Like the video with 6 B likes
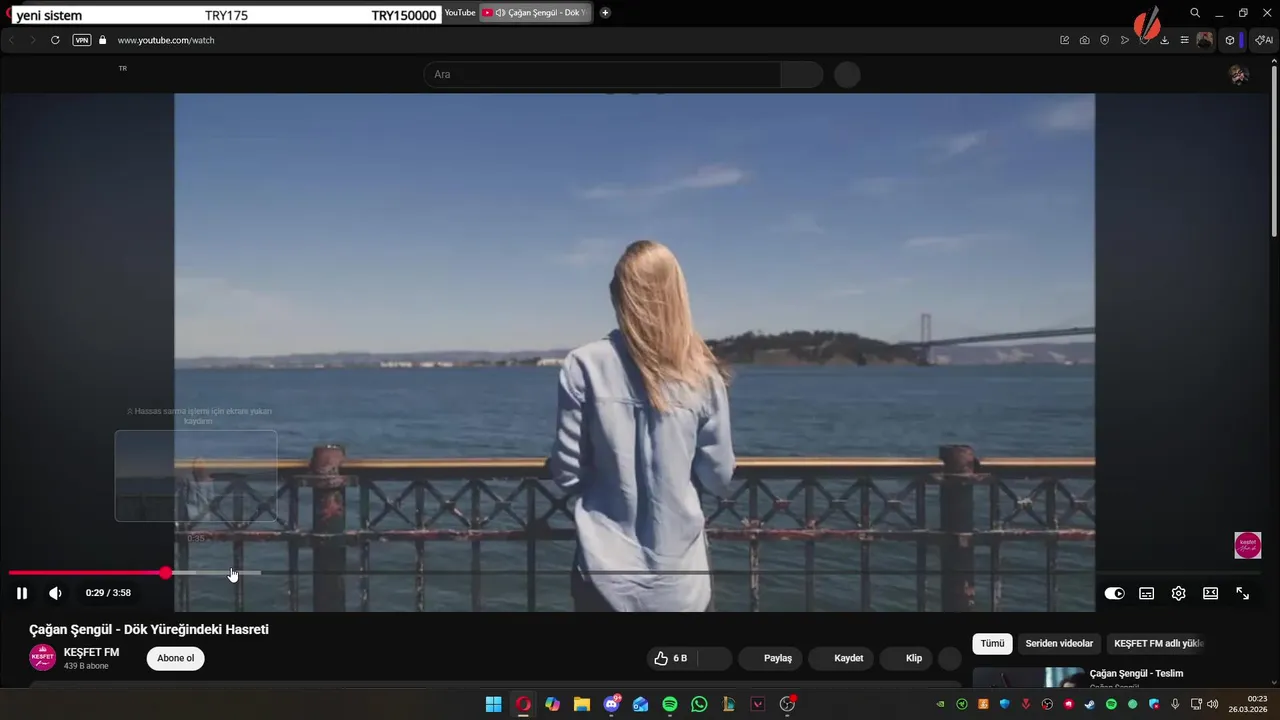This screenshot has width=1280, height=720. point(673,658)
